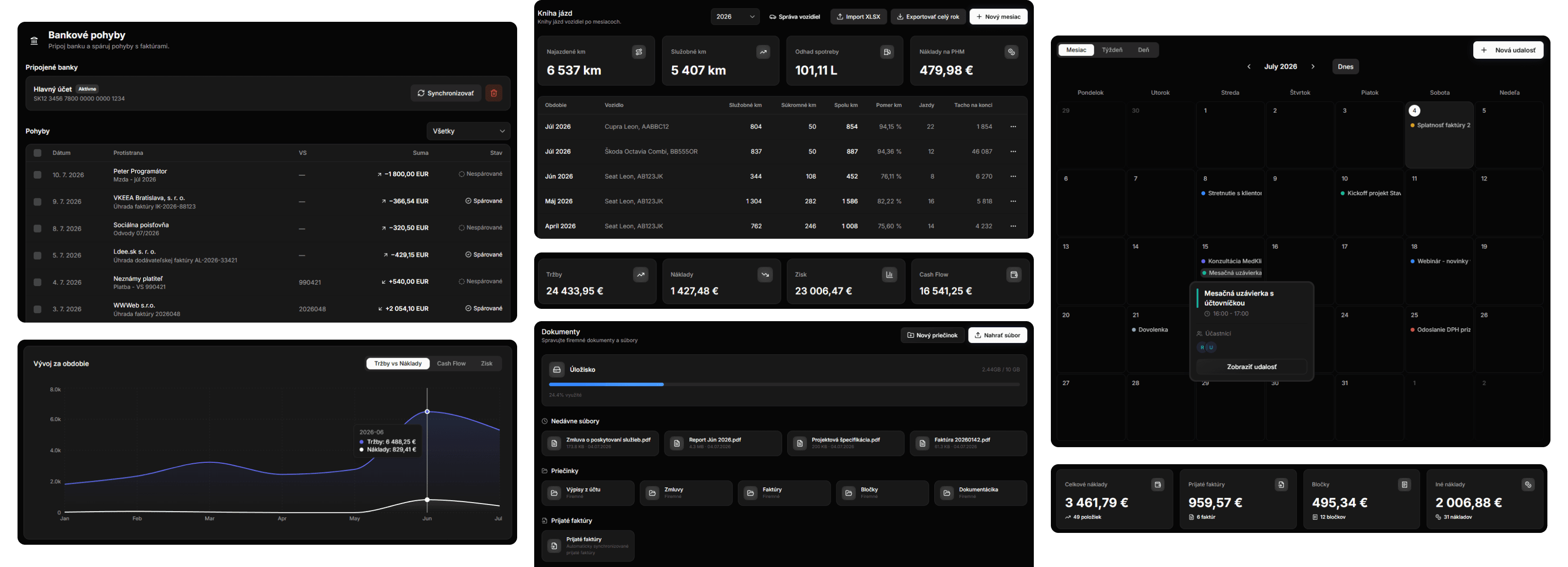Image resolution: width=1568 pixels, height=567 pixels.
Task: Click Nový mesiac button
Action: click(998, 17)
